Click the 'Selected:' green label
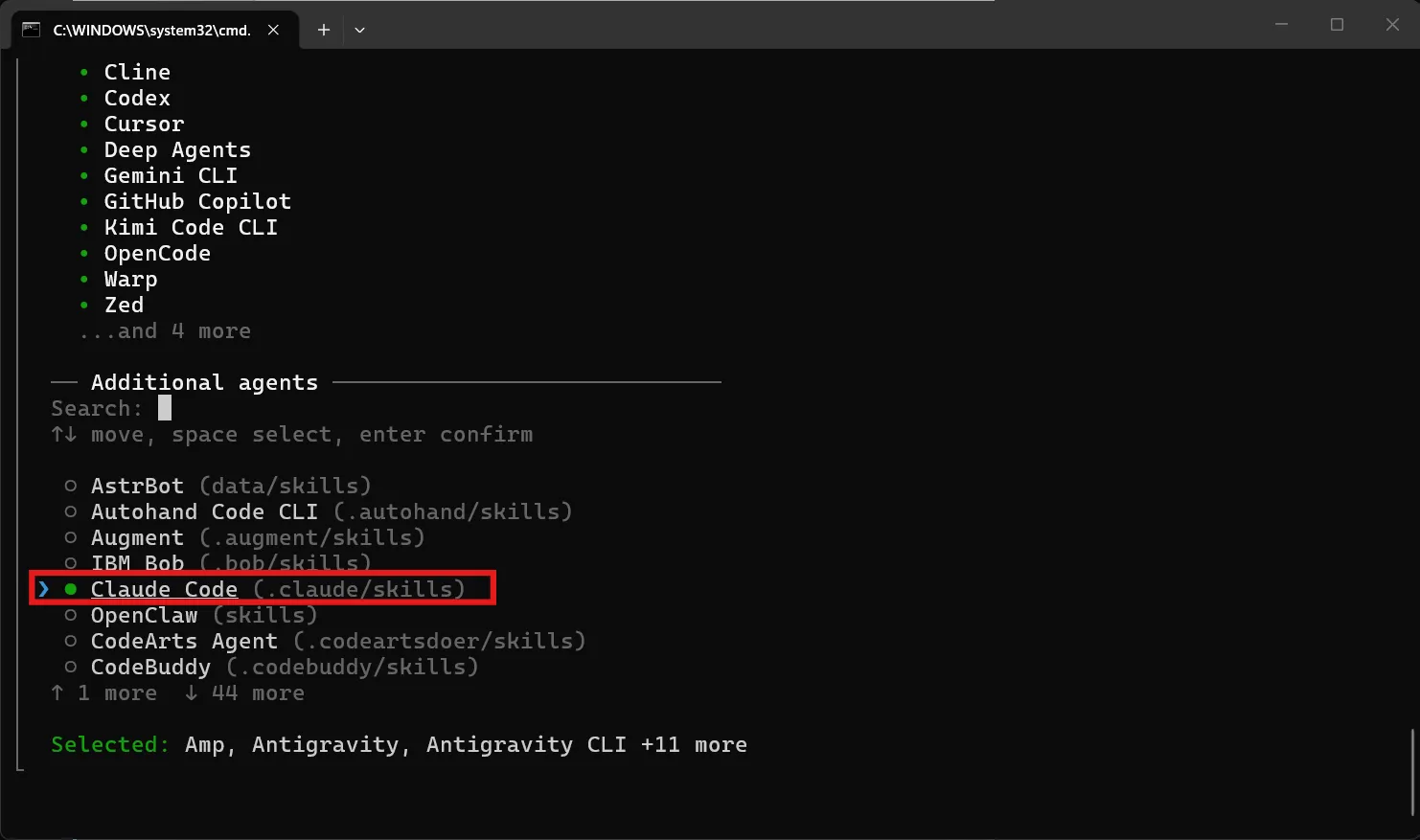The height and width of the screenshot is (840, 1420). tap(110, 744)
